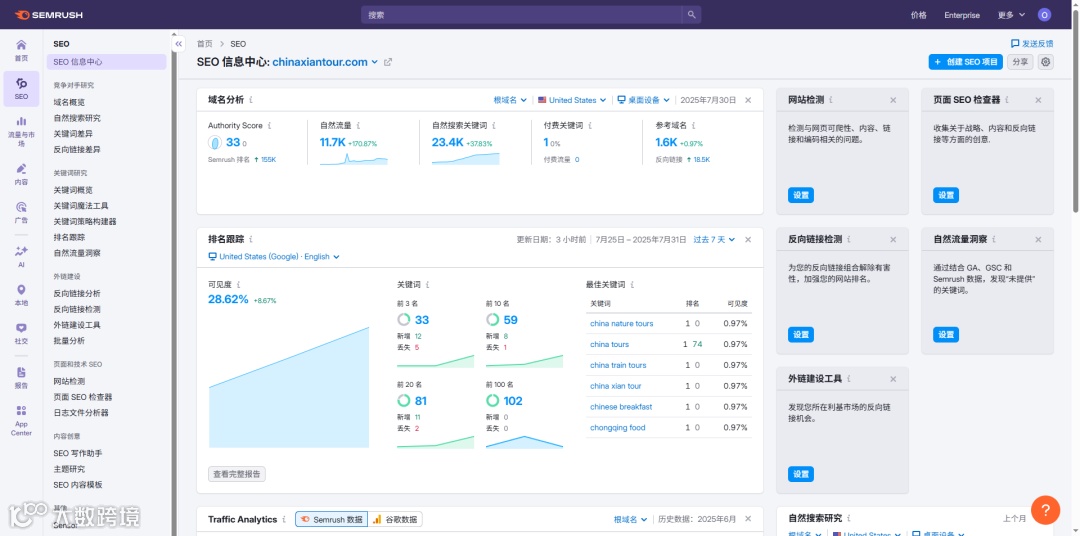
Task: Close the 域名分析 widget
Action: 748,100
